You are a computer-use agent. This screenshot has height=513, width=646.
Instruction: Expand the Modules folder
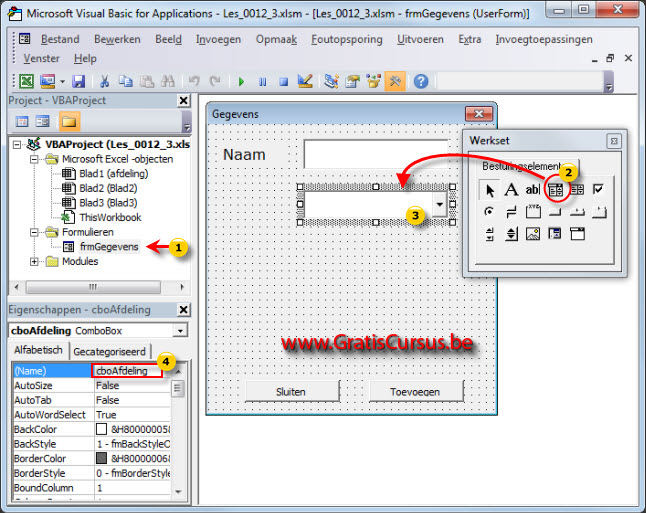(34, 262)
